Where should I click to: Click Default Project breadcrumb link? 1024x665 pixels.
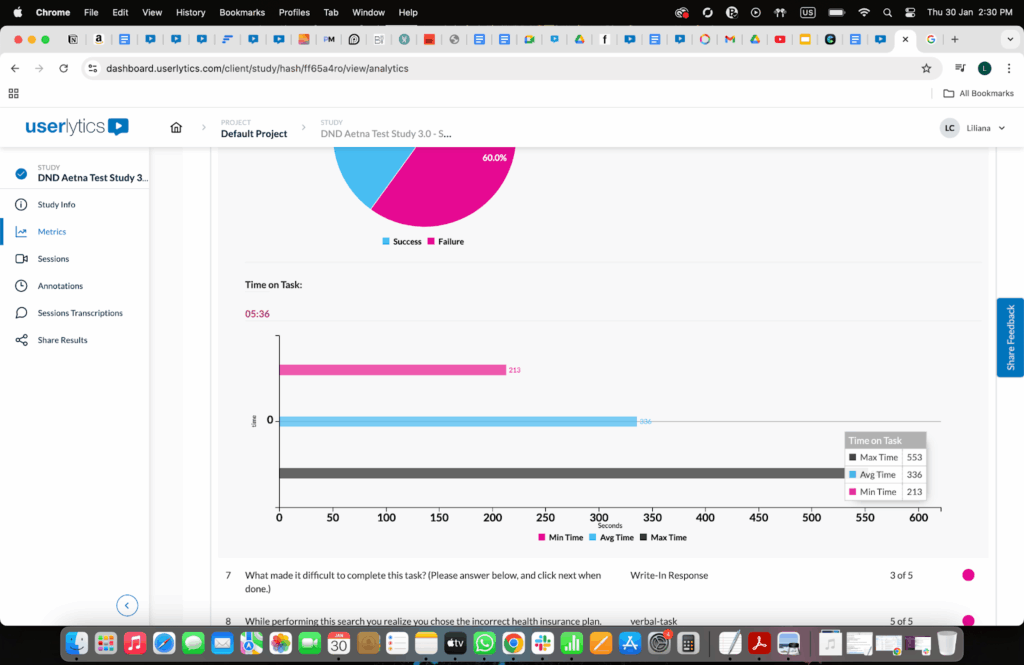point(254,134)
